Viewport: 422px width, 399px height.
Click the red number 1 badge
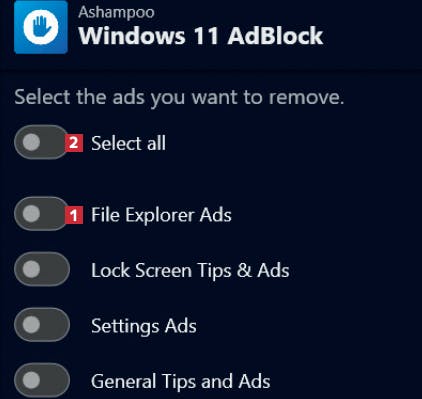tap(74, 215)
